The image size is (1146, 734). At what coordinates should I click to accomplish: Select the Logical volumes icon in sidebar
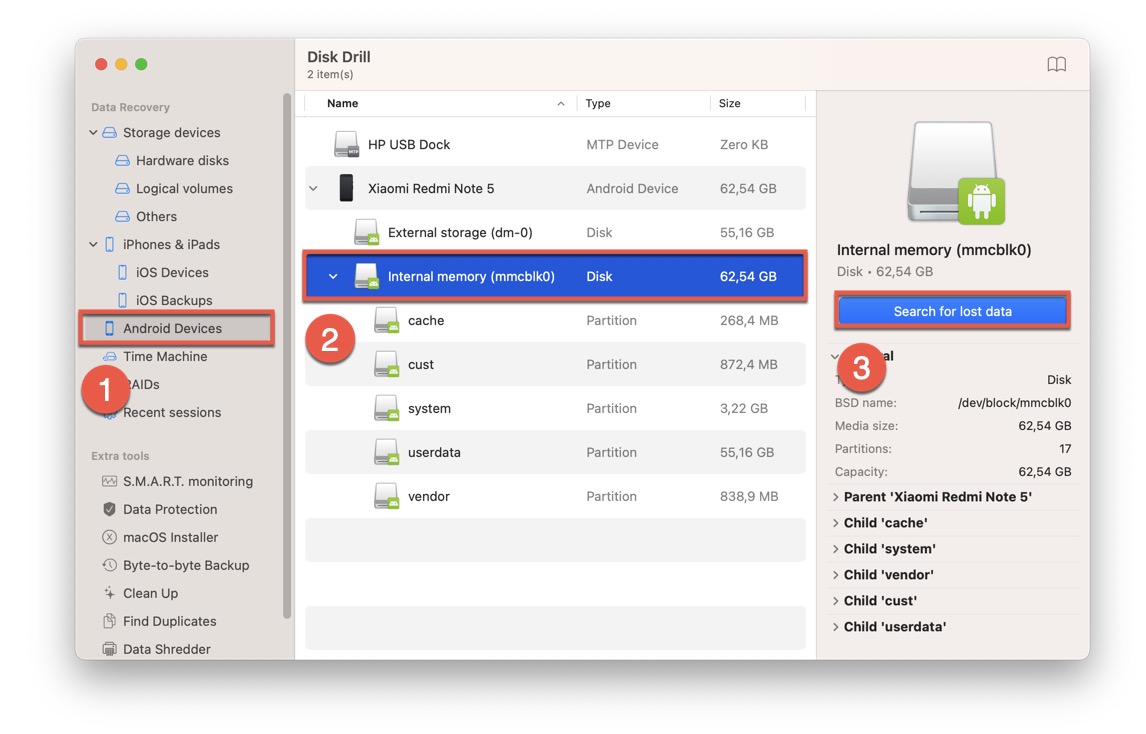122,188
